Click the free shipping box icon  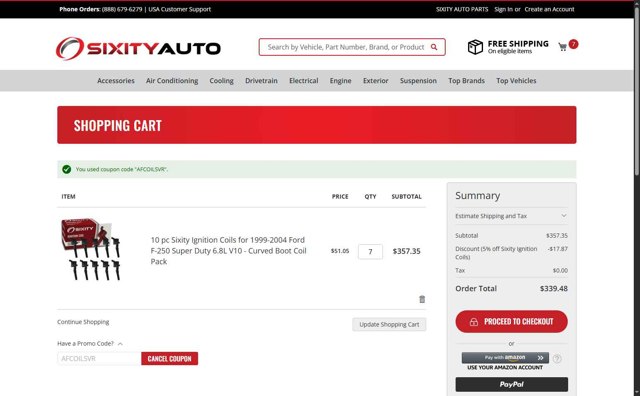pos(475,47)
